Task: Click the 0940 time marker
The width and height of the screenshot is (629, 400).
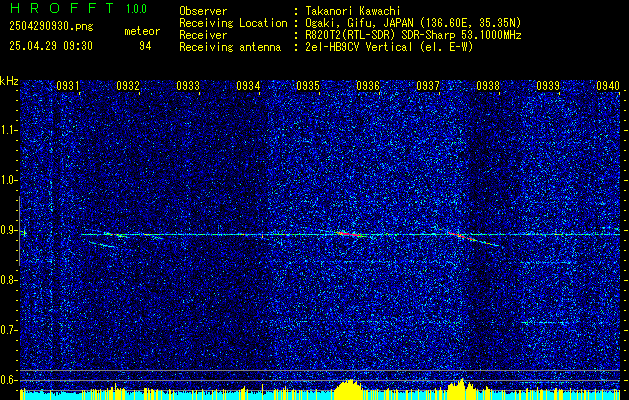Action: click(x=608, y=86)
